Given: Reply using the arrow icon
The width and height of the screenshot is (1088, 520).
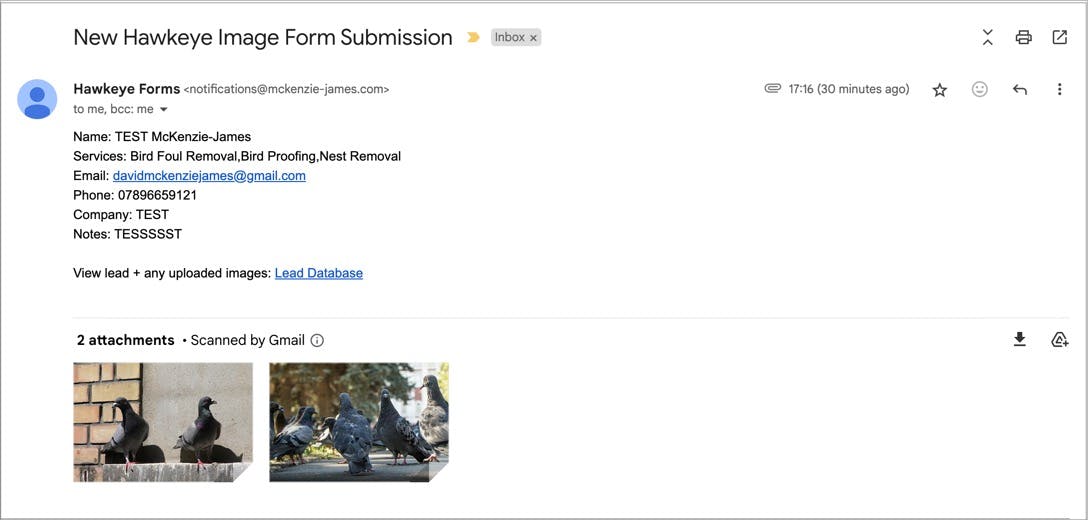Looking at the screenshot, I should [x=1019, y=89].
